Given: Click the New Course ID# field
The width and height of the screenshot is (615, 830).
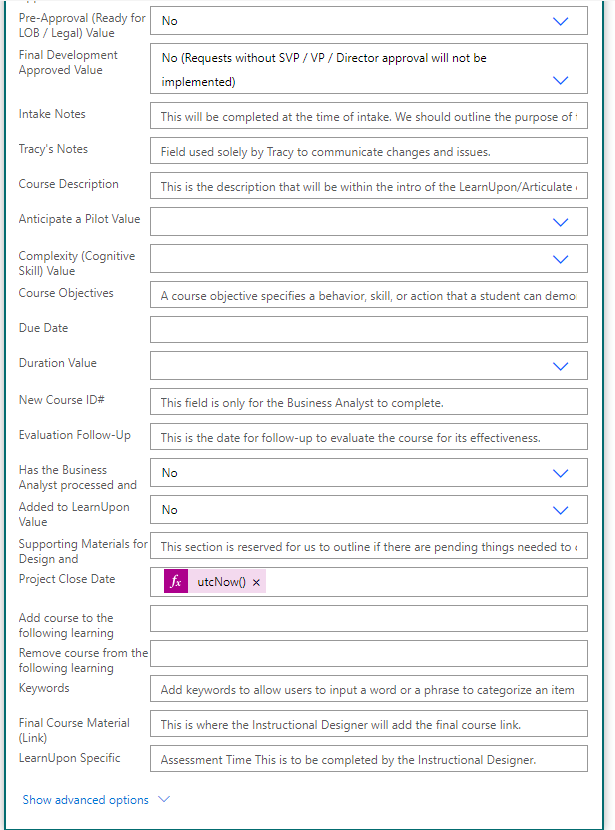Looking at the screenshot, I should [x=369, y=402].
